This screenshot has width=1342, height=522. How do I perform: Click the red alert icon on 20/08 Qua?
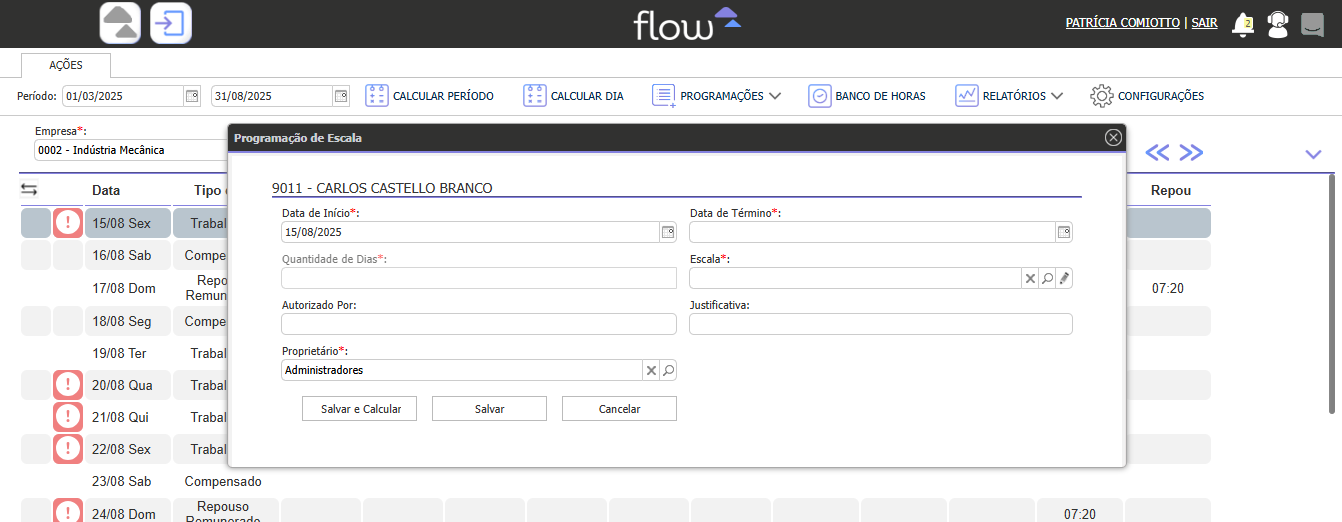pos(67,385)
